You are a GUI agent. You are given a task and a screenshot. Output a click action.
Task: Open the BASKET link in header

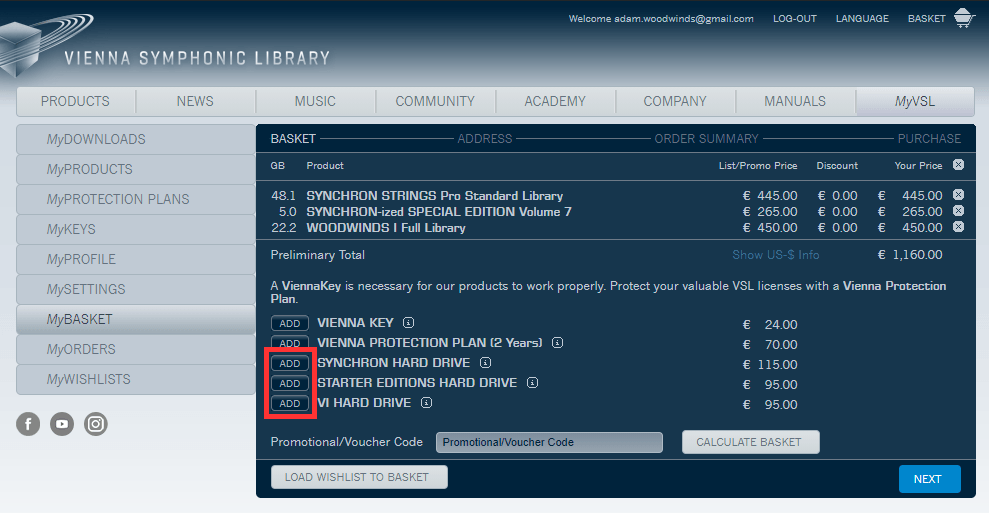[926, 19]
